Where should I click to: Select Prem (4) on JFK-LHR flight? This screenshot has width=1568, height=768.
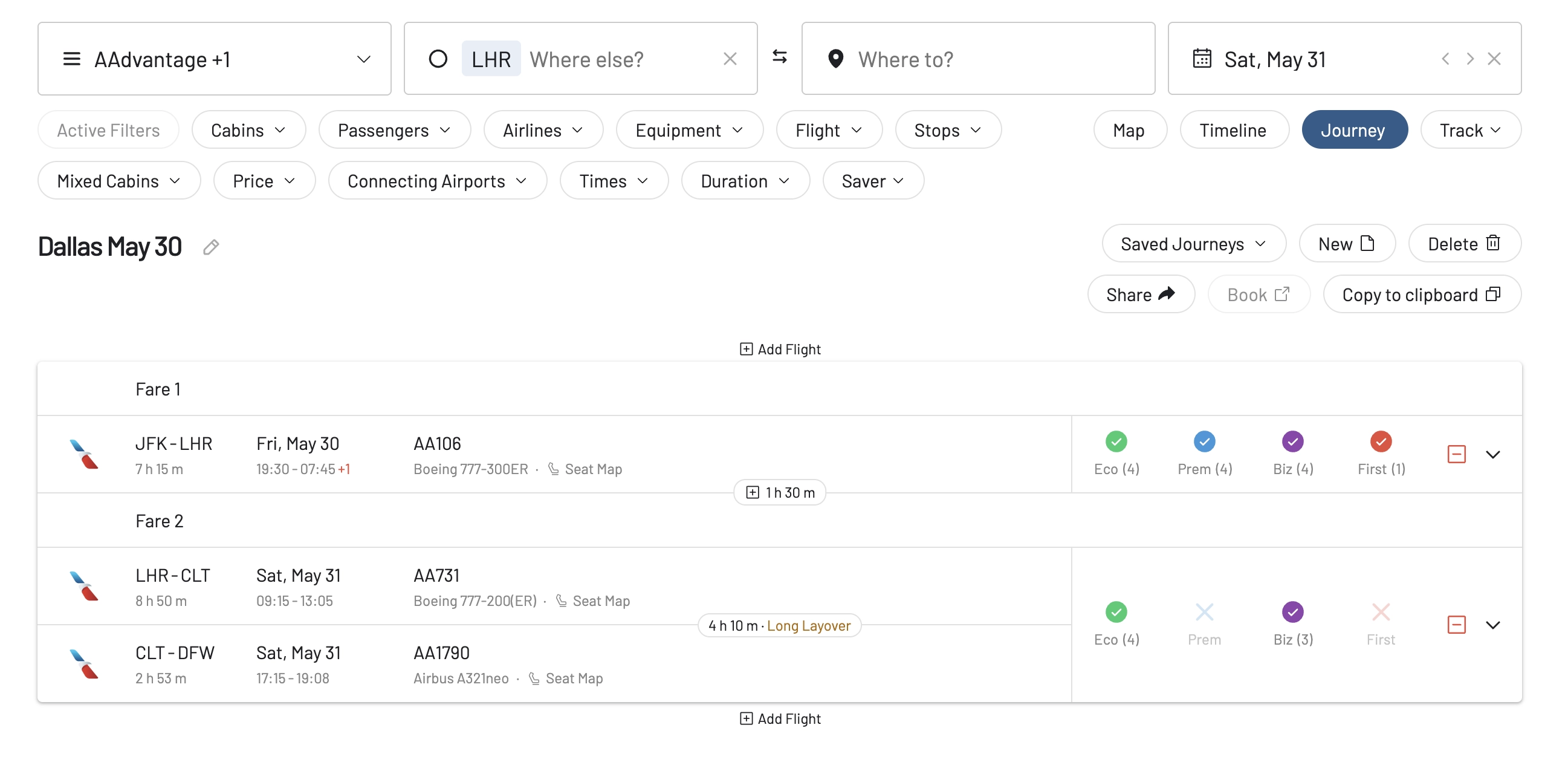(1204, 452)
